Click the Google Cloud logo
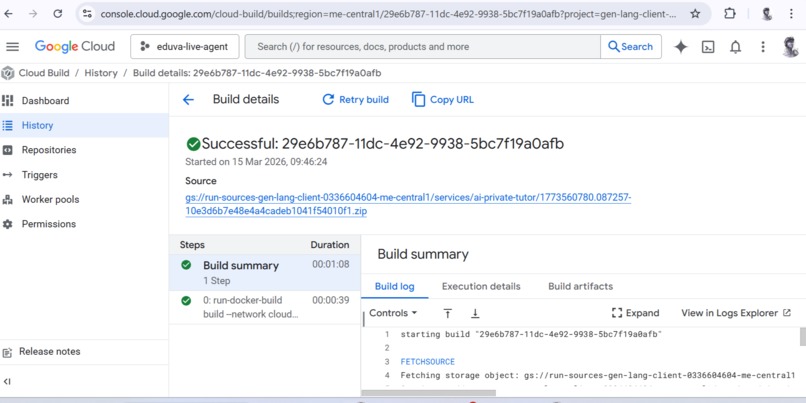 point(75,46)
